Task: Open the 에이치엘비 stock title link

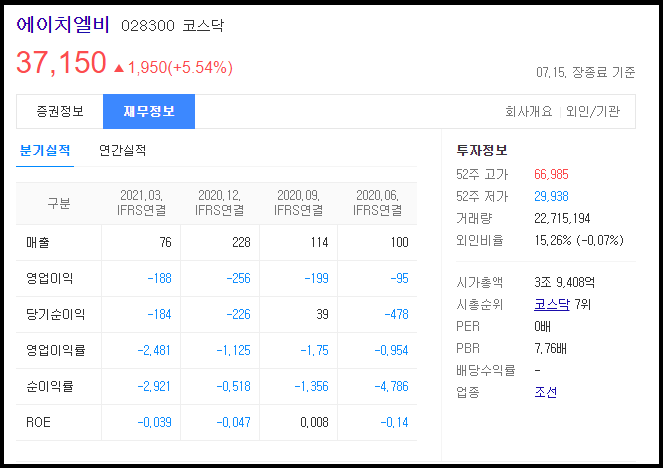Action: (63, 25)
